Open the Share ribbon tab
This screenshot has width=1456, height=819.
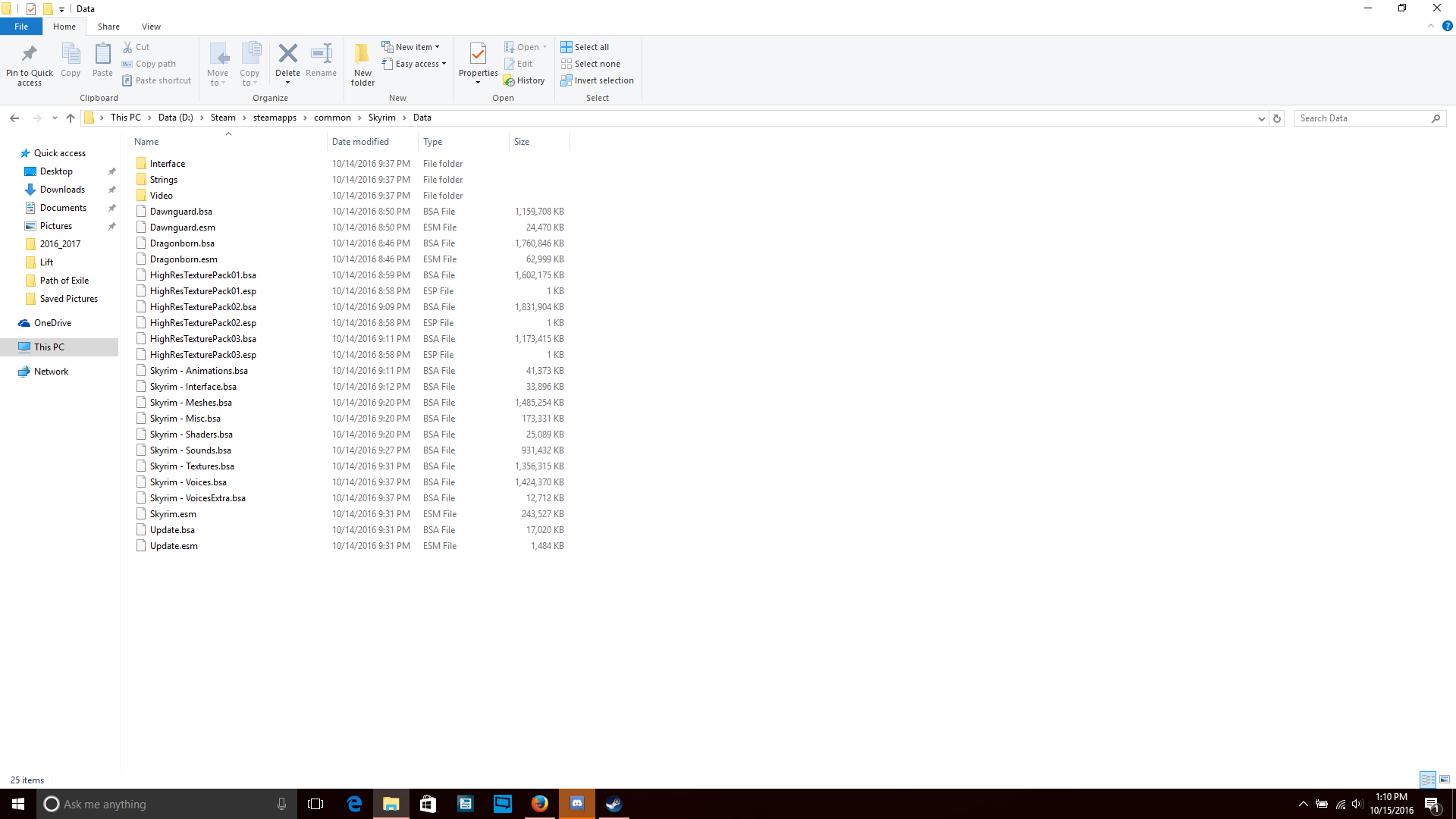pyautogui.click(x=108, y=27)
